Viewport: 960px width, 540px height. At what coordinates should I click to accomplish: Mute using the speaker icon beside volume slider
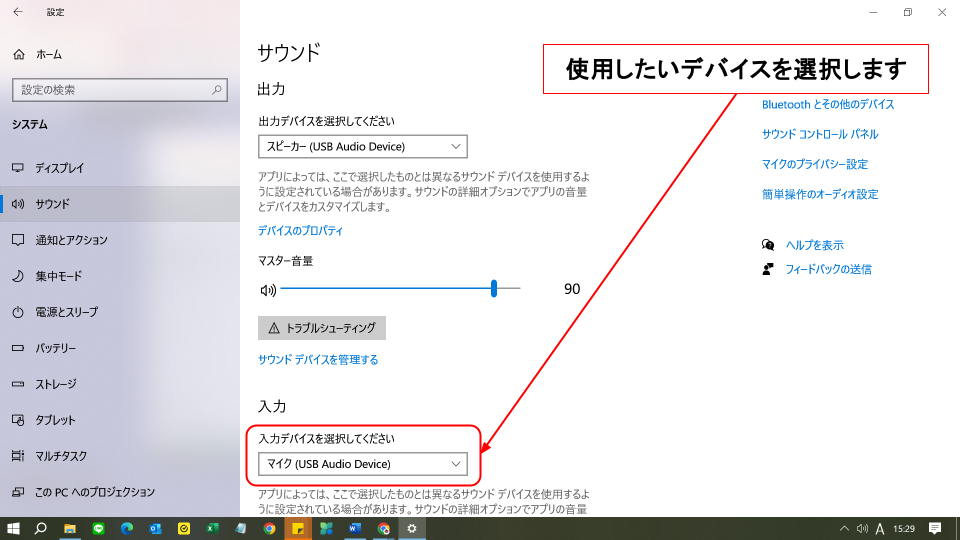click(267, 290)
